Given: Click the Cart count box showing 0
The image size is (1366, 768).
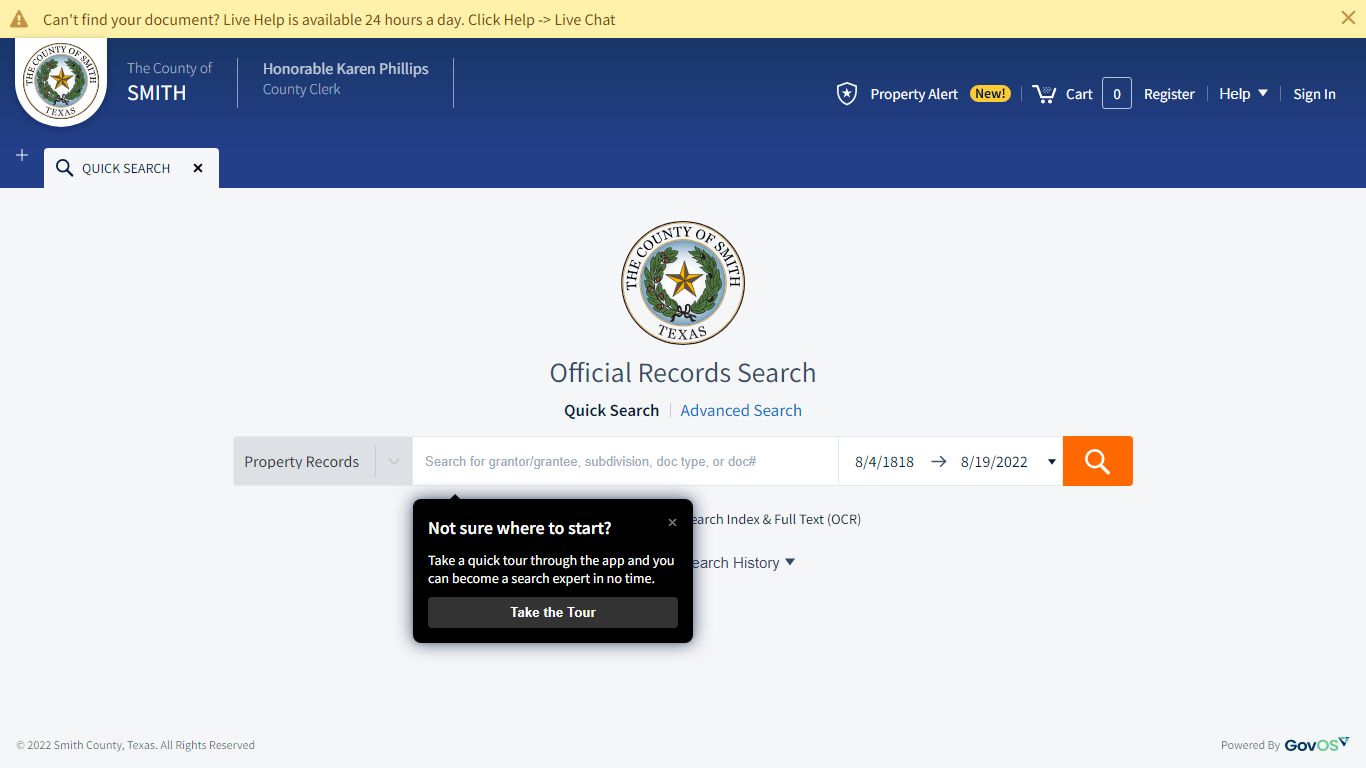Looking at the screenshot, I should tap(1117, 93).
